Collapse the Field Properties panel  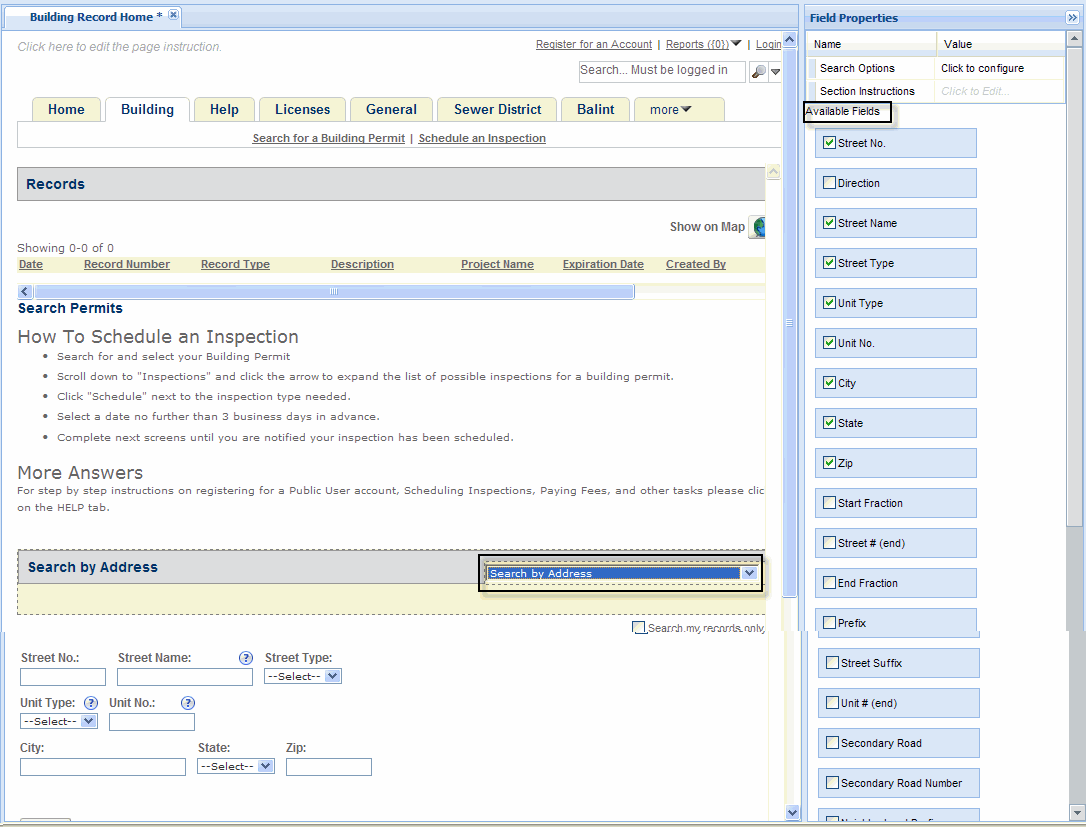pos(1073,18)
